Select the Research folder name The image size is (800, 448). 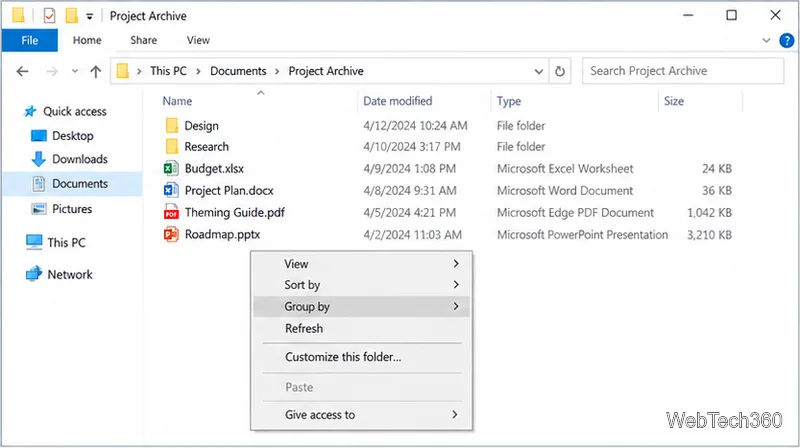click(207, 146)
